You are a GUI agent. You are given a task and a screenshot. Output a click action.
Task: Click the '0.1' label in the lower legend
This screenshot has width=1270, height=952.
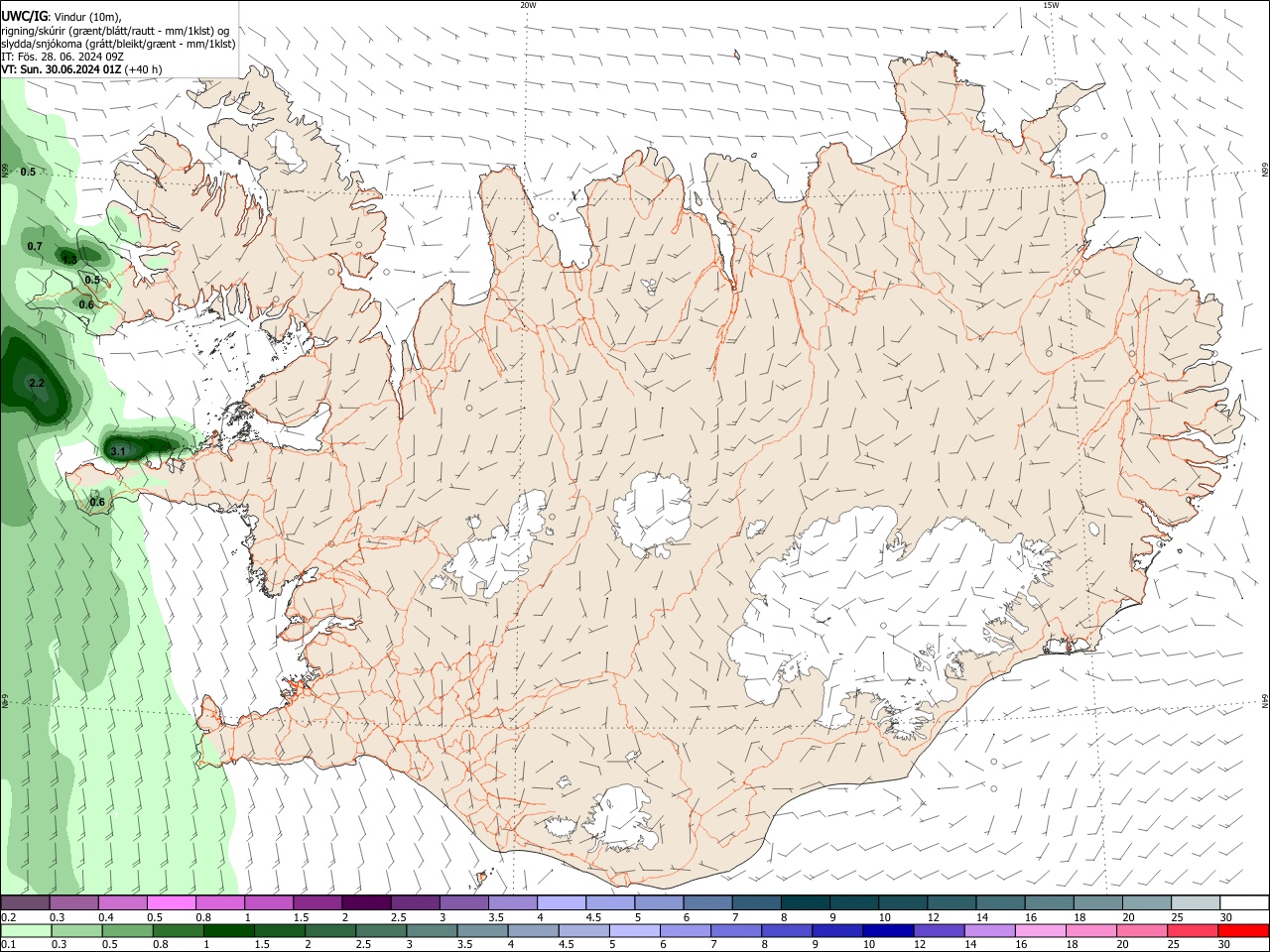tap(8, 945)
